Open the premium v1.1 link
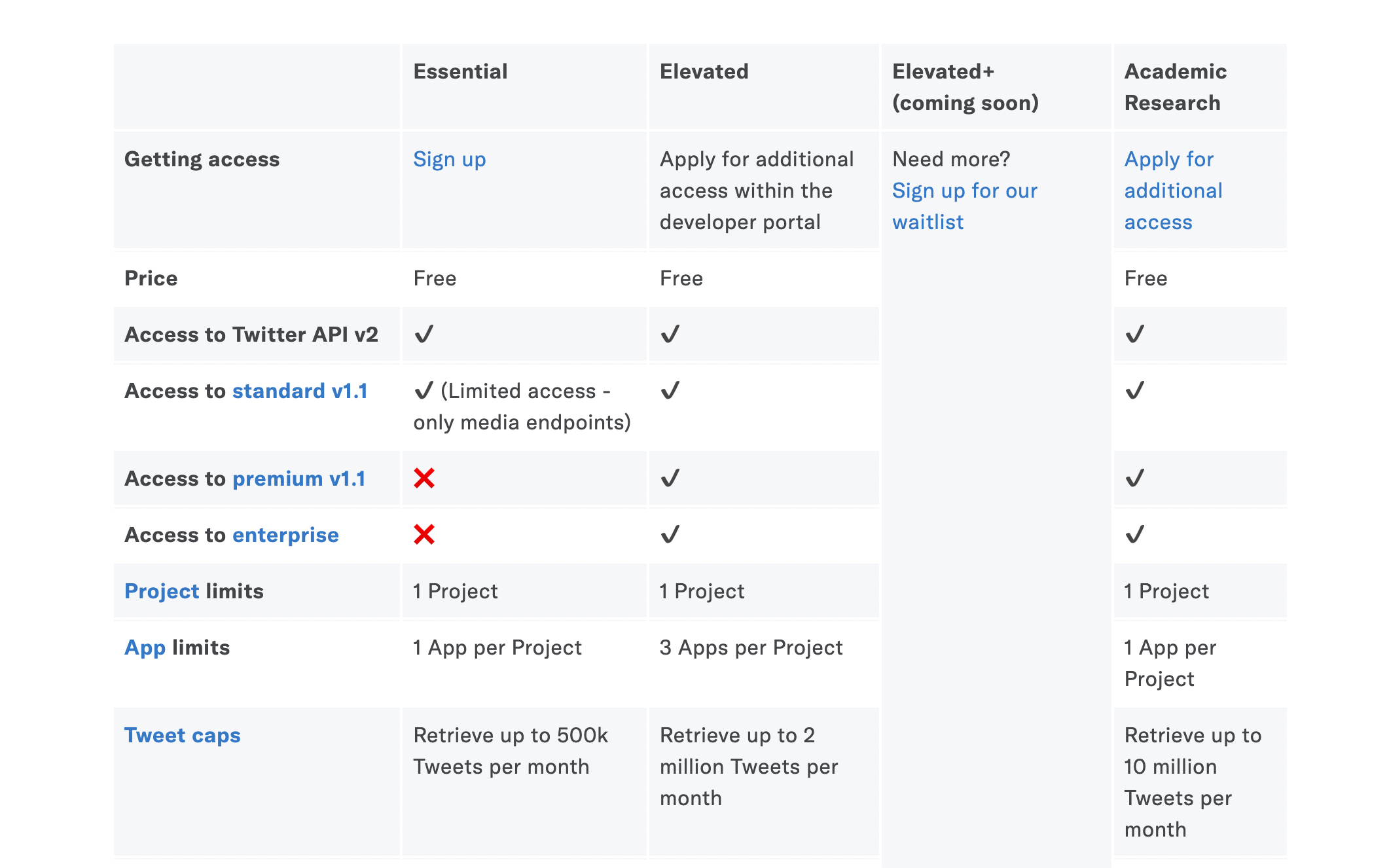Image resolution: width=1389 pixels, height=868 pixels. 299,479
